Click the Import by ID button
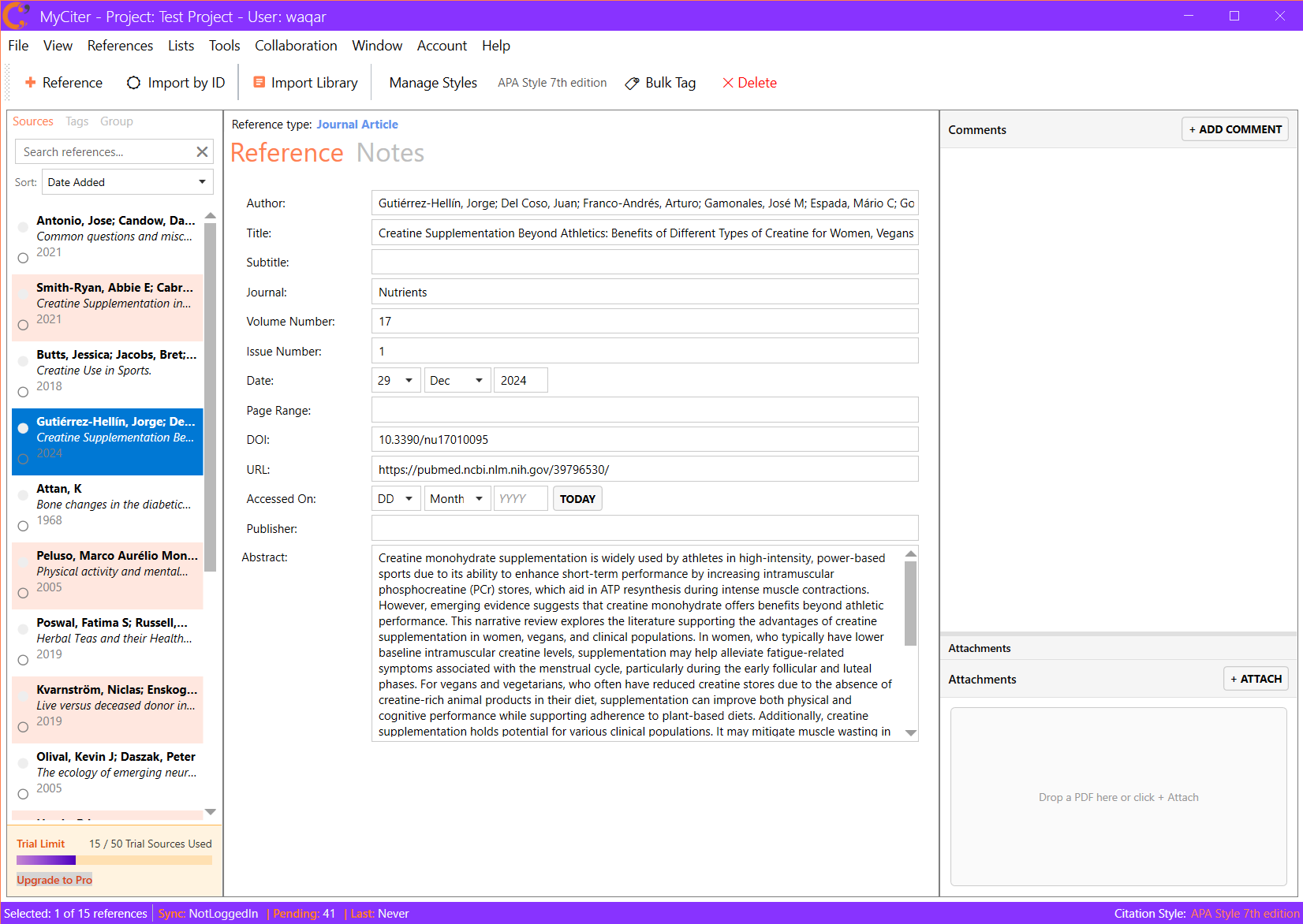1303x924 pixels. click(x=176, y=83)
